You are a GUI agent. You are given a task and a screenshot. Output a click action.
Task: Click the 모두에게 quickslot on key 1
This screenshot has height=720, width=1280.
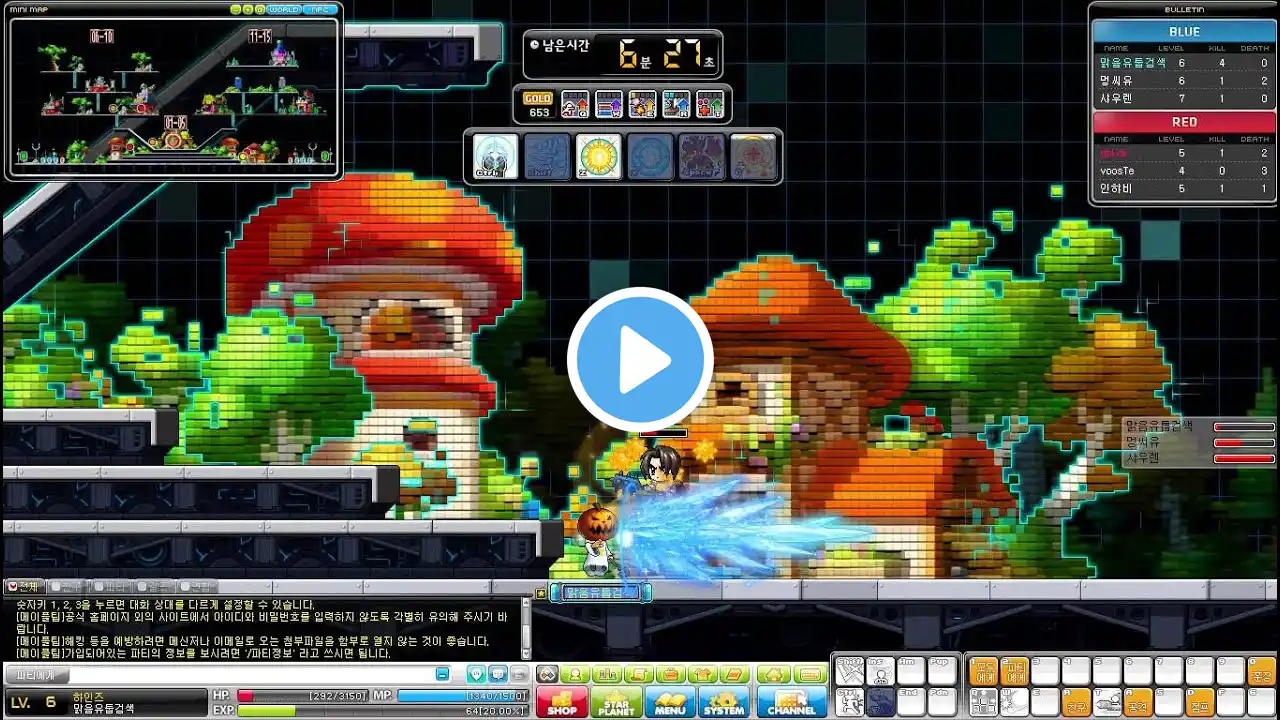tap(982, 671)
